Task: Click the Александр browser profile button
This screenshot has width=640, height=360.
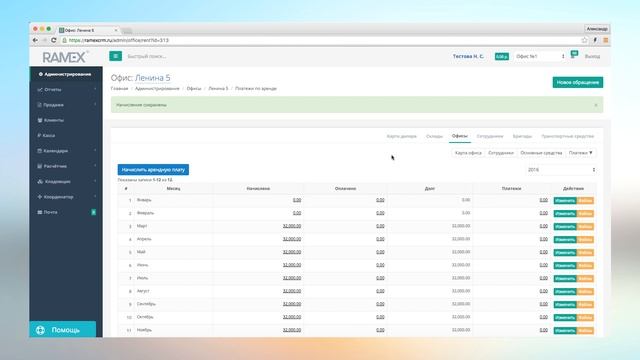Action: [x=597, y=29]
